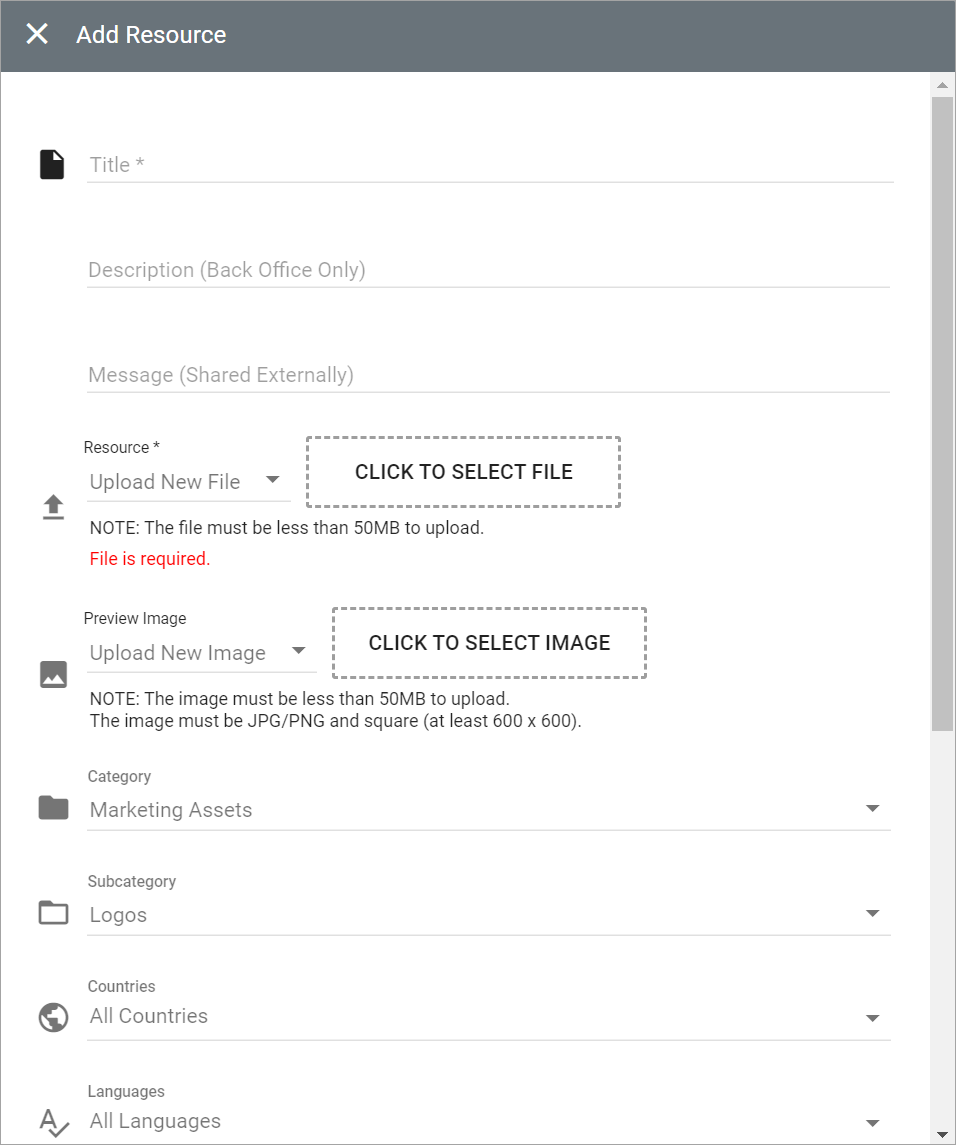956x1145 pixels.
Task: Click the note about JPG/PNG square image
Action: (x=335, y=721)
